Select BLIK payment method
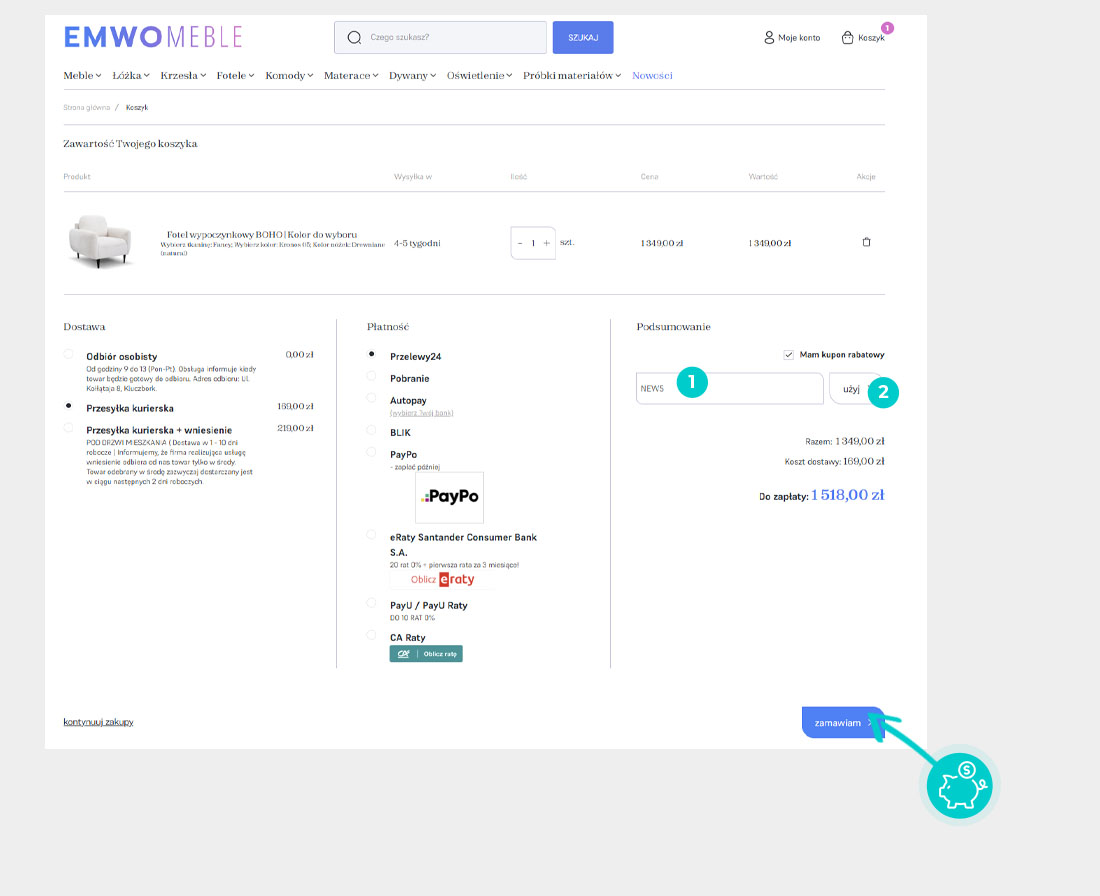The height and width of the screenshot is (896, 1100). pyautogui.click(x=372, y=432)
